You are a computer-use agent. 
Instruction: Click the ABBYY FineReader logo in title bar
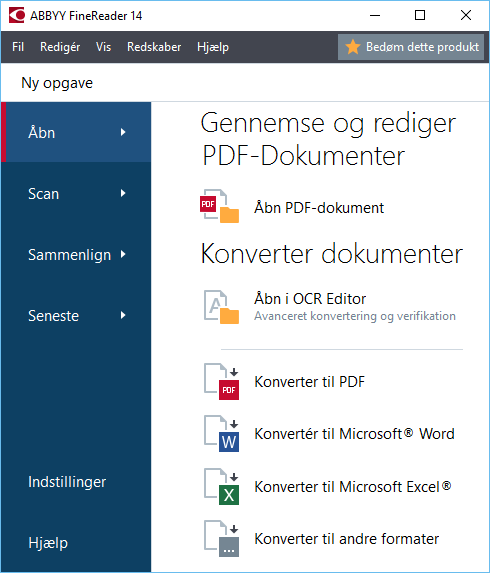(17, 15)
